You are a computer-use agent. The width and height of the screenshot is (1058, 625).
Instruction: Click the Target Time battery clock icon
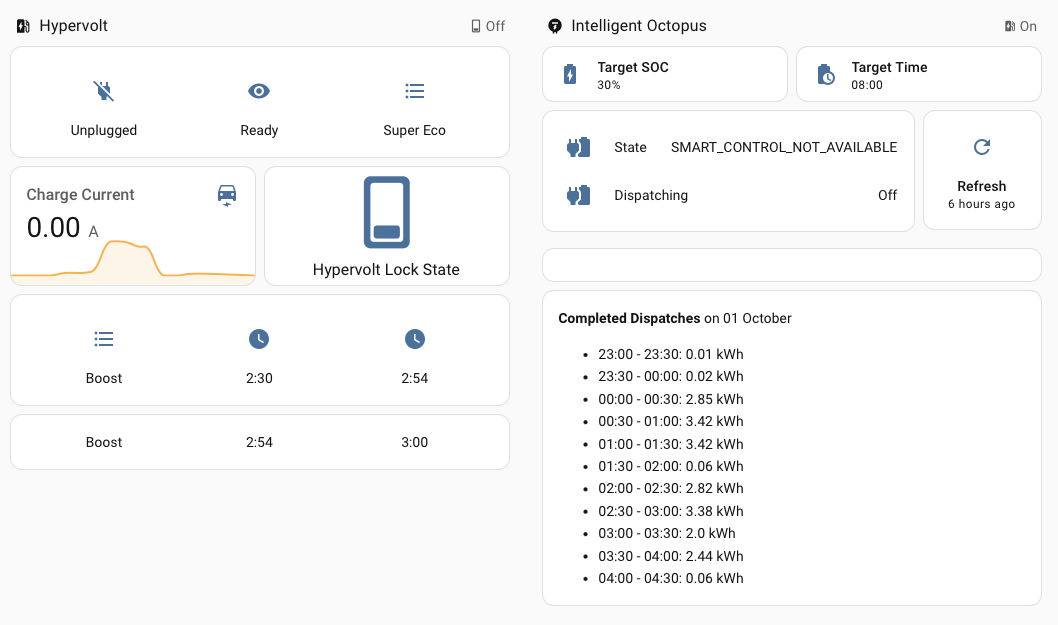tap(825, 75)
